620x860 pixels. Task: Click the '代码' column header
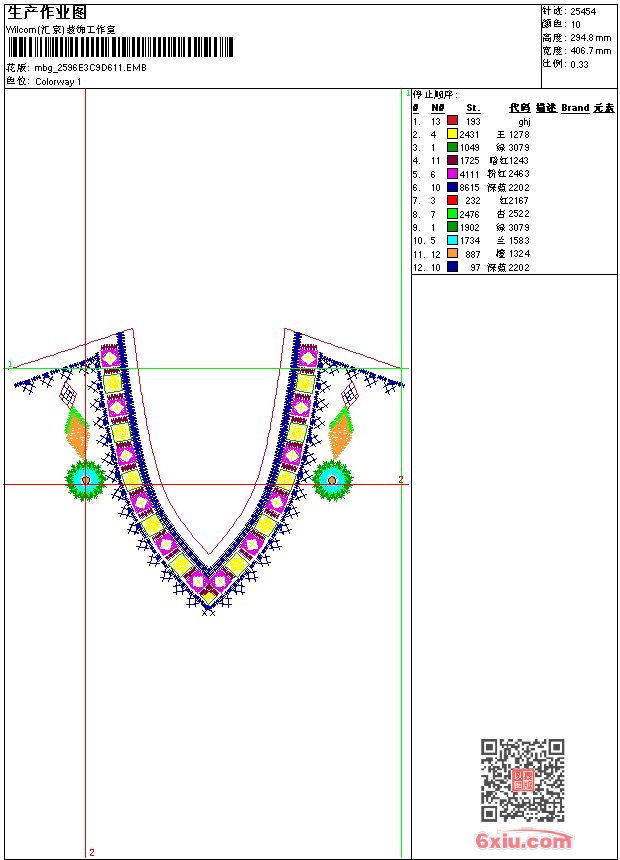(x=519, y=108)
